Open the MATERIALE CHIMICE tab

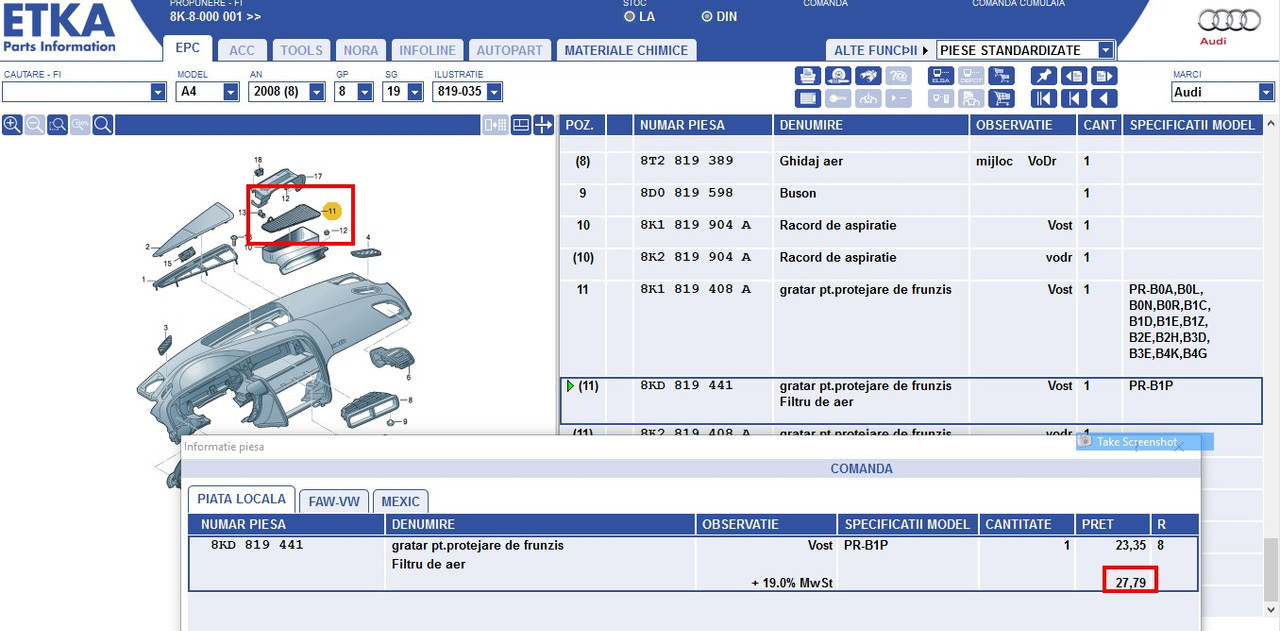coord(626,50)
